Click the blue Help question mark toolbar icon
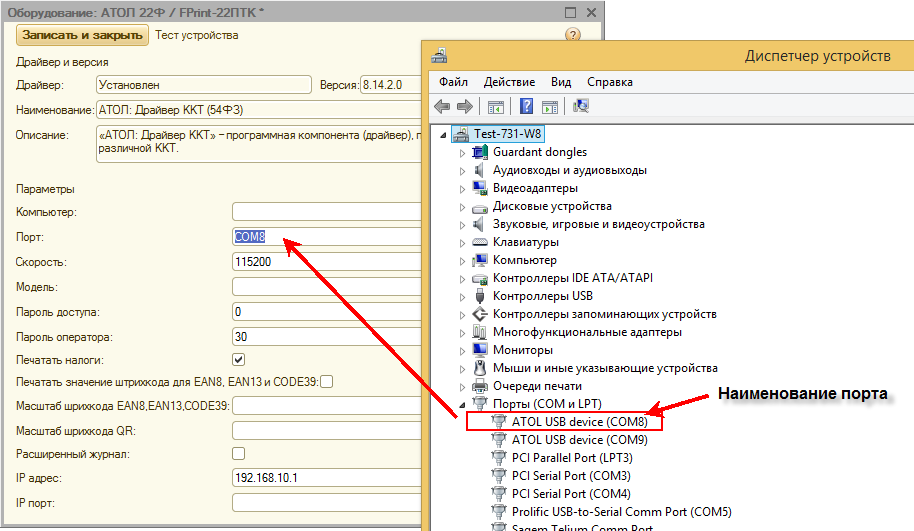Viewport: 914px width, 531px height. [526, 106]
